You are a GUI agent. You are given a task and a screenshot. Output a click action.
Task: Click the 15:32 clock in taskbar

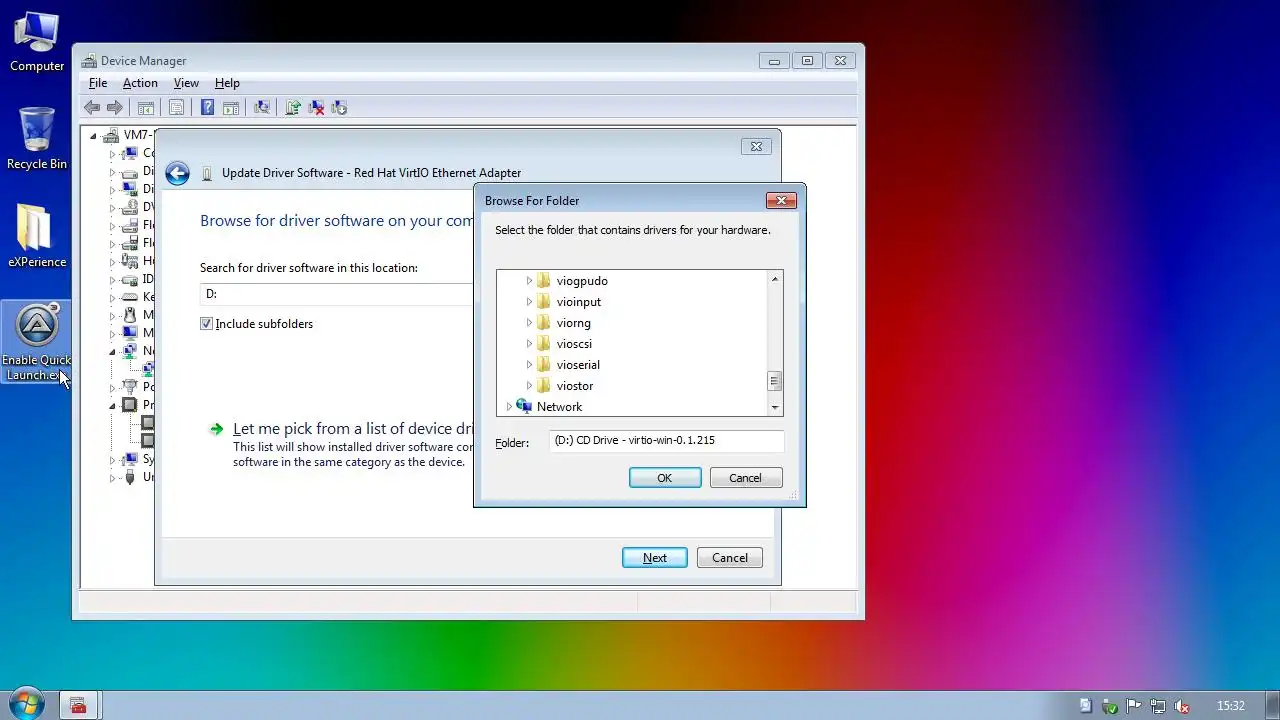1231,706
